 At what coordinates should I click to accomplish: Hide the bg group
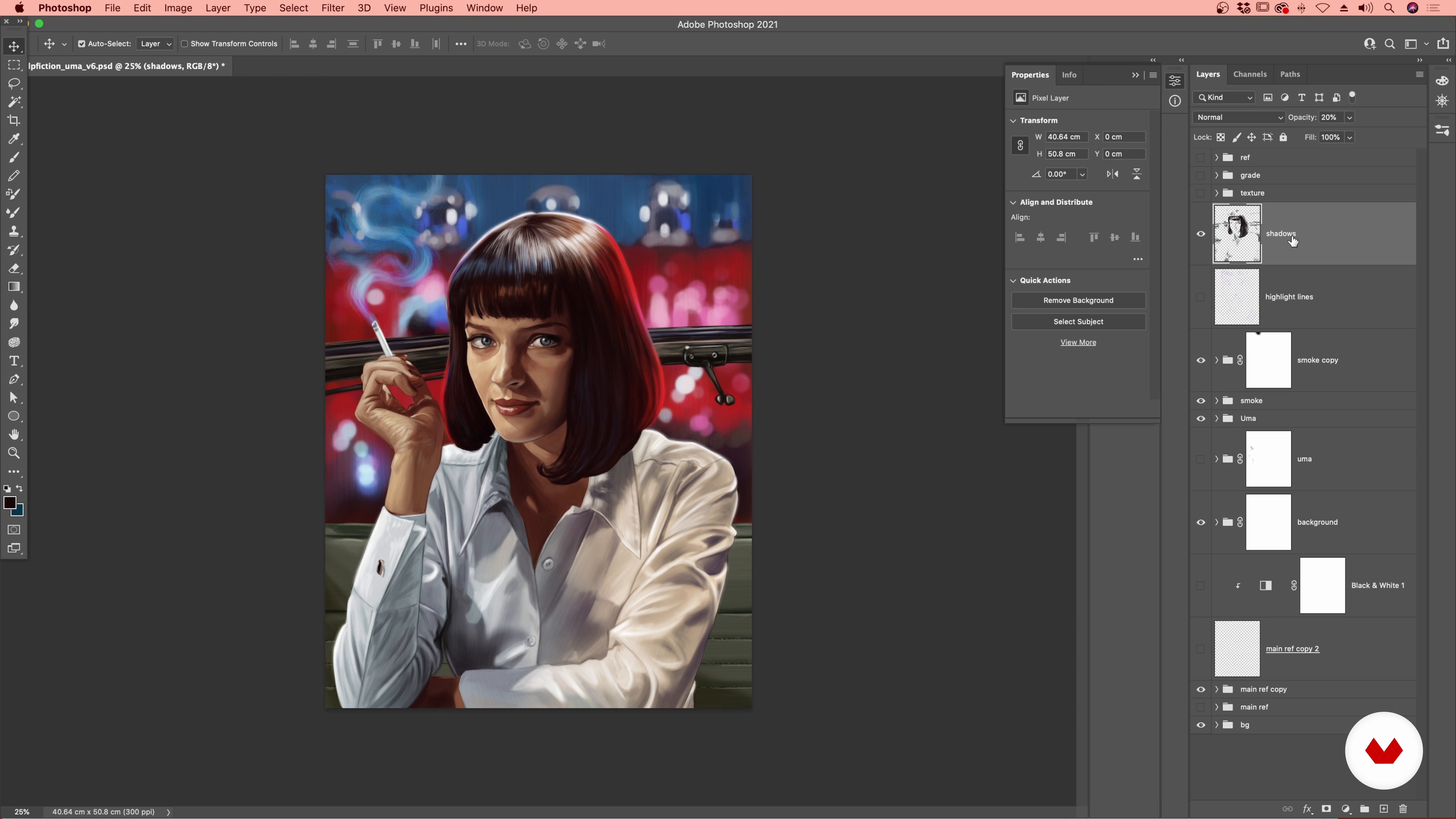[1200, 725]
